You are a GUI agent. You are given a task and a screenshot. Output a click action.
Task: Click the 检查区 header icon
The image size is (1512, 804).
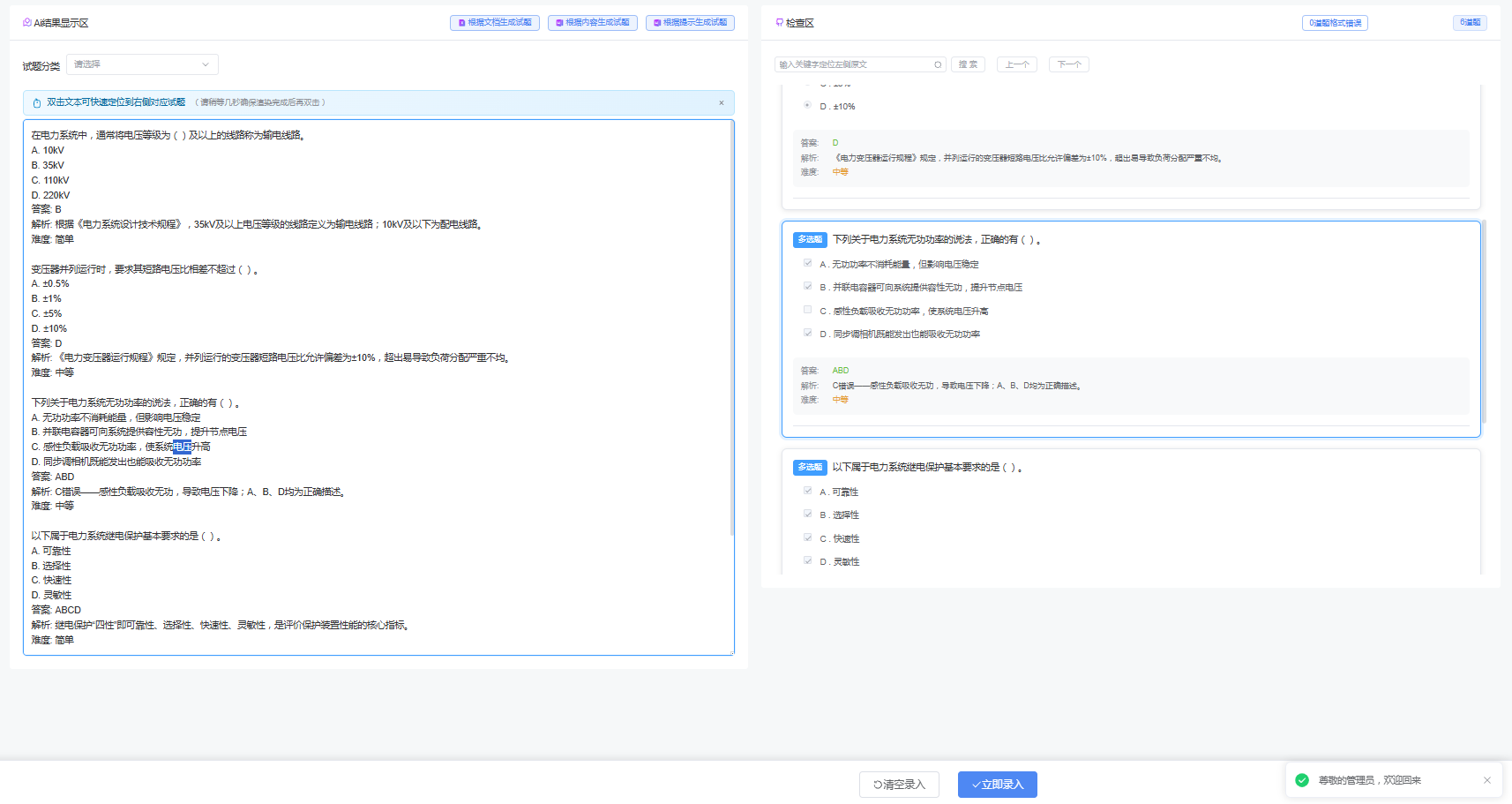coord(779,23)
